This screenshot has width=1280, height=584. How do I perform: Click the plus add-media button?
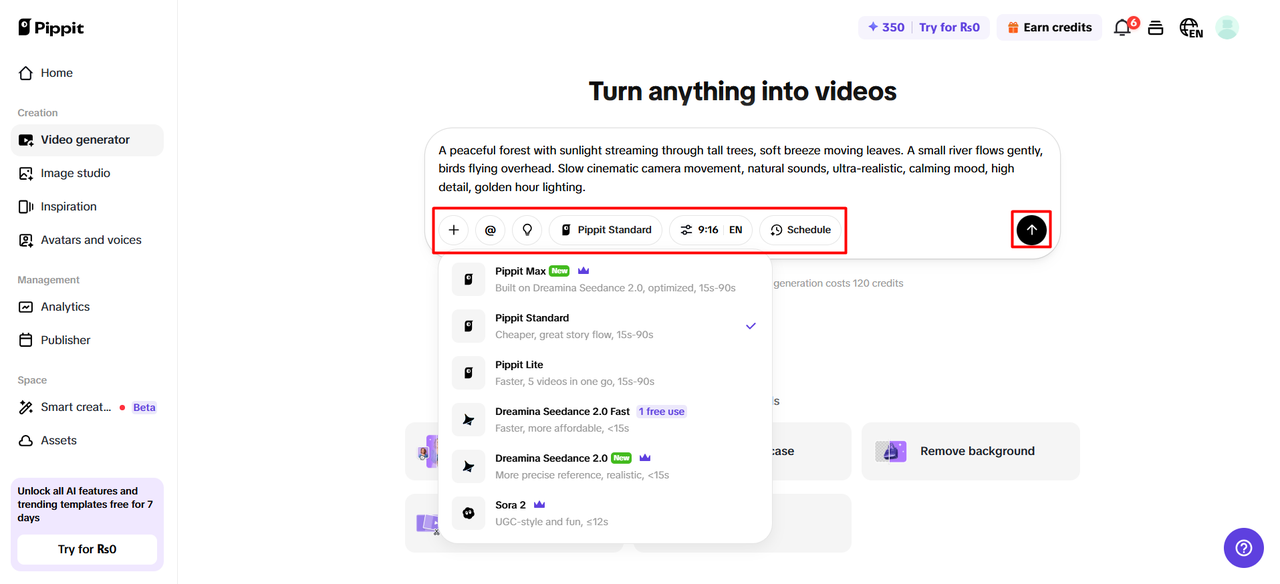(453, 230)
